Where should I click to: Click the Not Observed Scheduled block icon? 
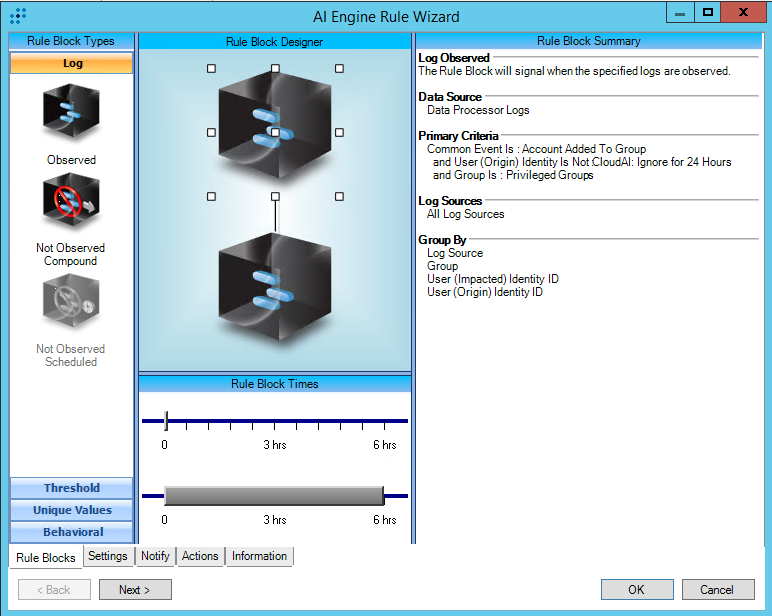71,302
